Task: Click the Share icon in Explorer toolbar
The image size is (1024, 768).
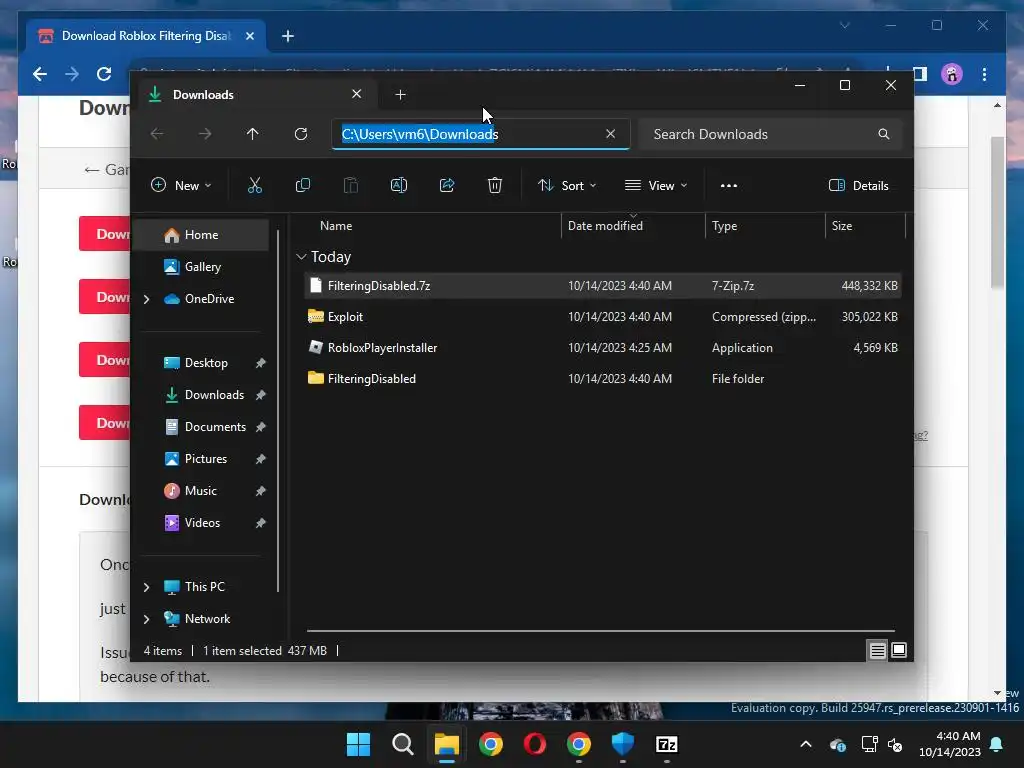Action: point(447,185)
